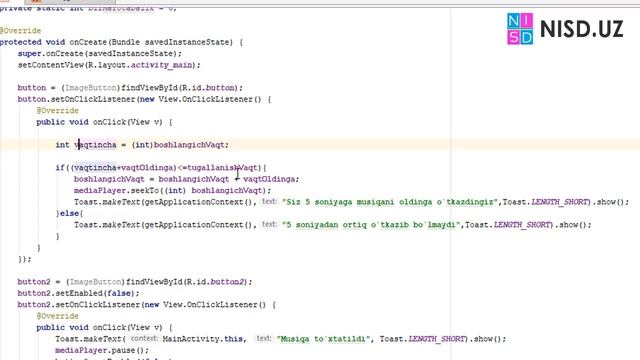This screenshot has width=640, height=360.
Task: Click "button.setOnClickListener" call
Action: pos(76,99)
